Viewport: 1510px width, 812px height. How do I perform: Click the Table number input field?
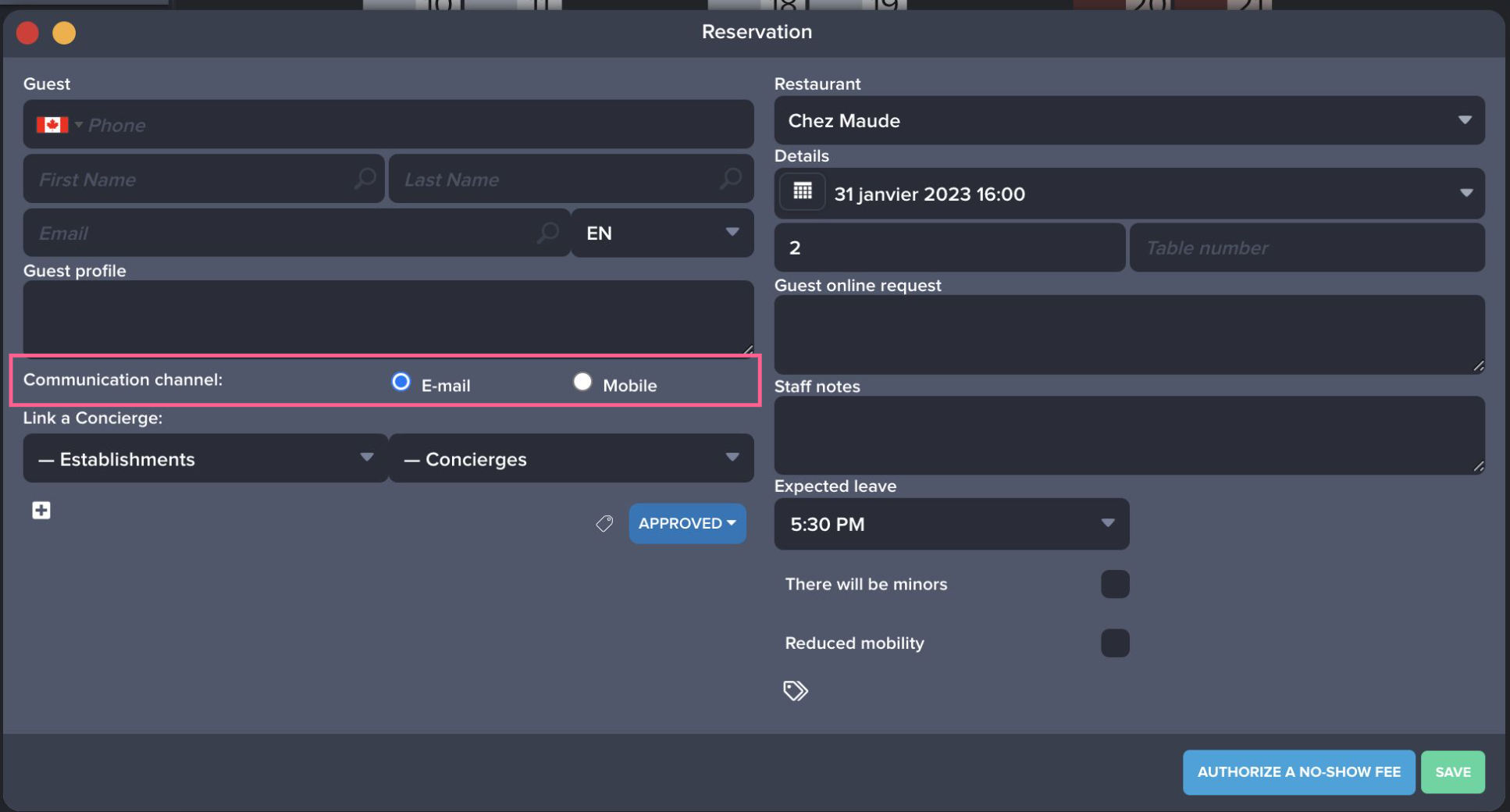1306,248
